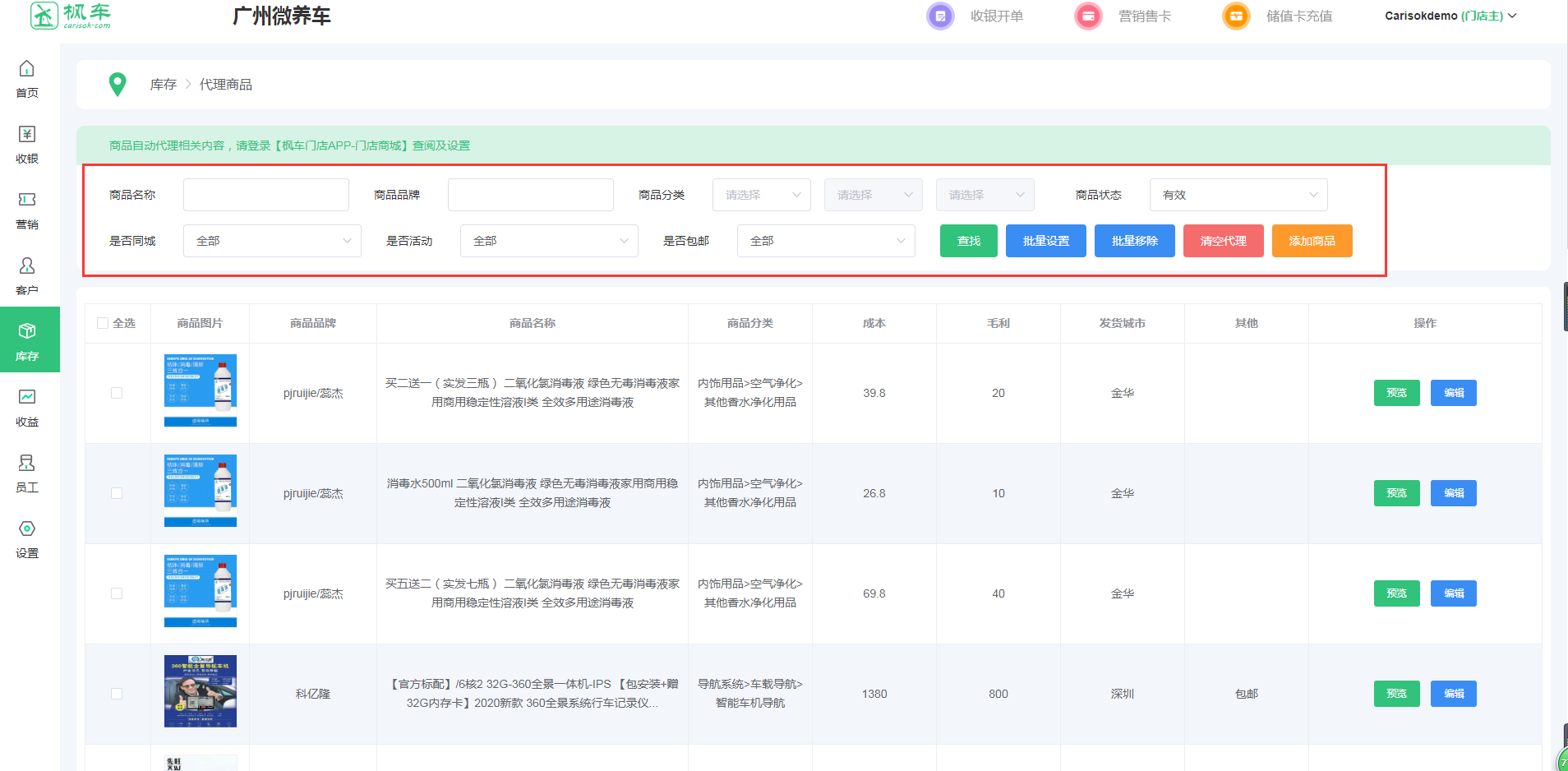Image resolution: width=1568 pixels, height=771 pixels.
Task: Tick checkbox for the 科亿隆 product row
Action: coord(117,694)
